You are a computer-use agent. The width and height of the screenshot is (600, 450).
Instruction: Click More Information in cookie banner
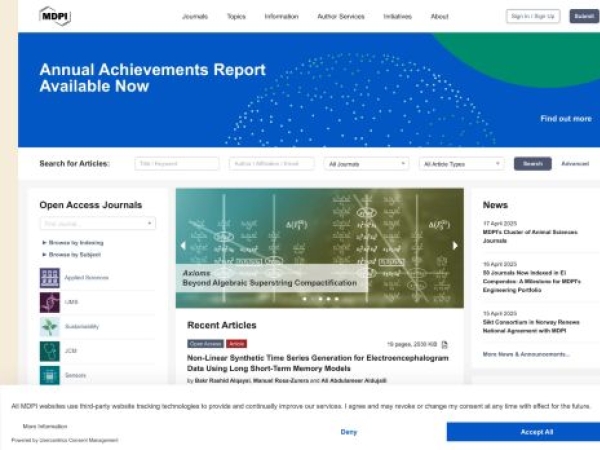click(x=45, y=426)
